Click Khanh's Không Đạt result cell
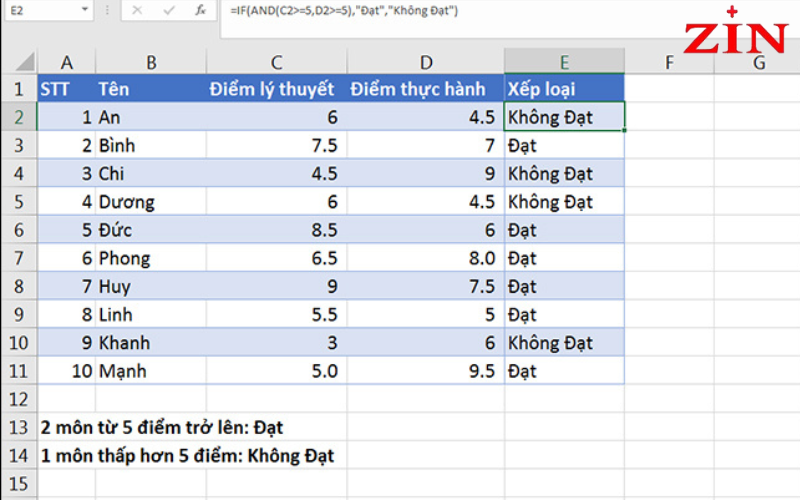This screenshot has width=800, height=500. [x=564, y=342]
